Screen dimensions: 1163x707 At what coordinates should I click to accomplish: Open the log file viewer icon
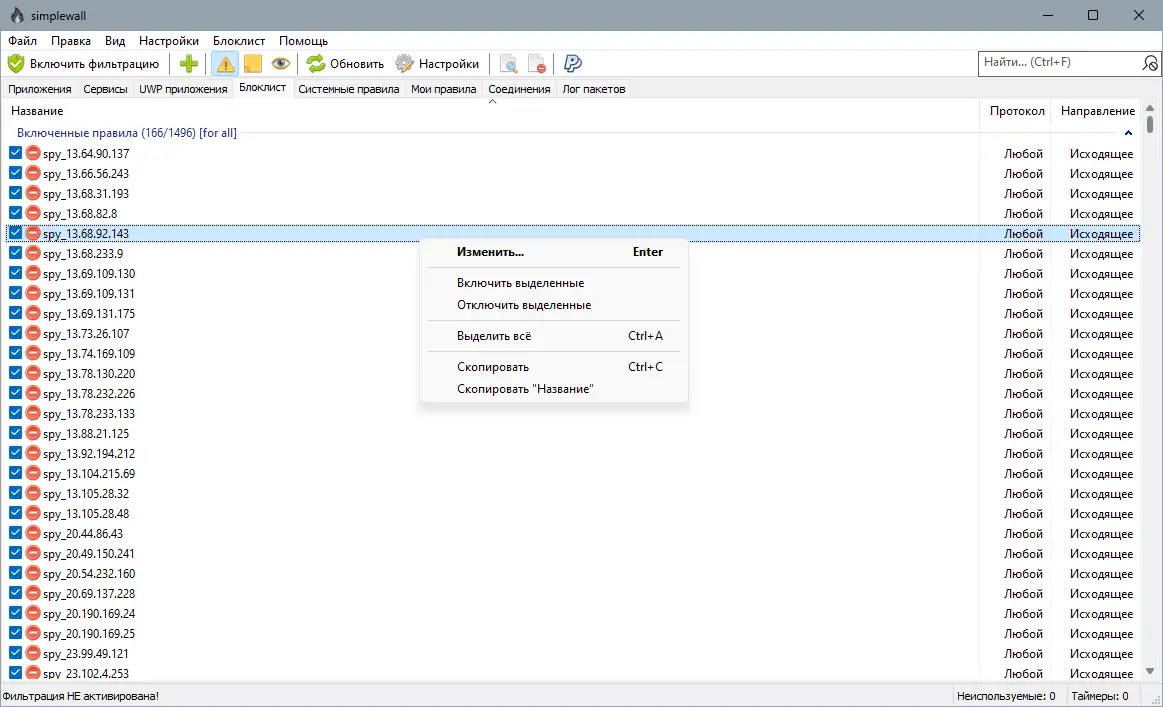(x=509, y=64)
